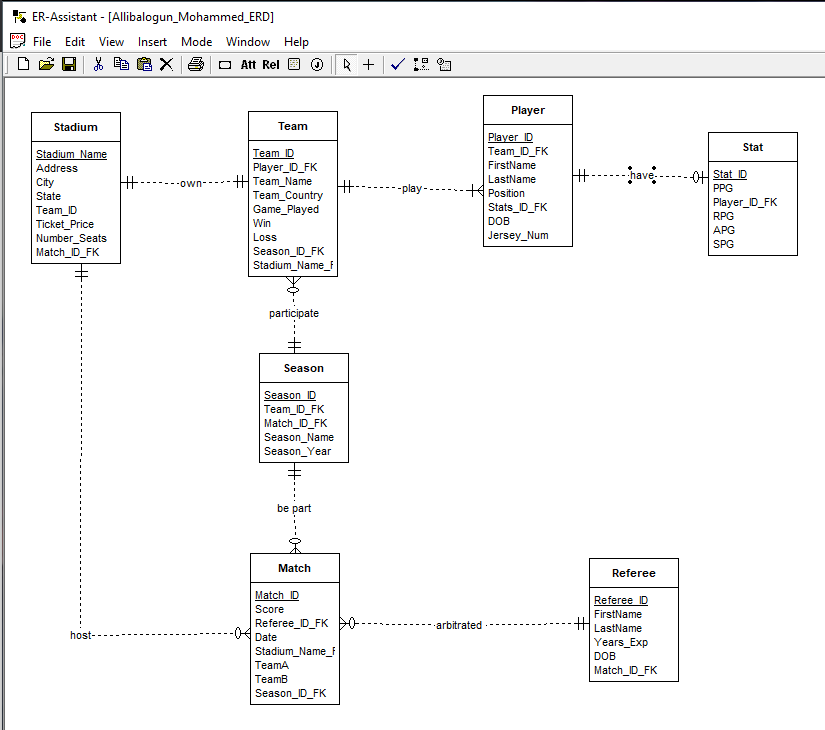The width and height of the screenshot is (825, 730).
Task: Save the diagram with the floppy icon
Action: tap(69, 64)
